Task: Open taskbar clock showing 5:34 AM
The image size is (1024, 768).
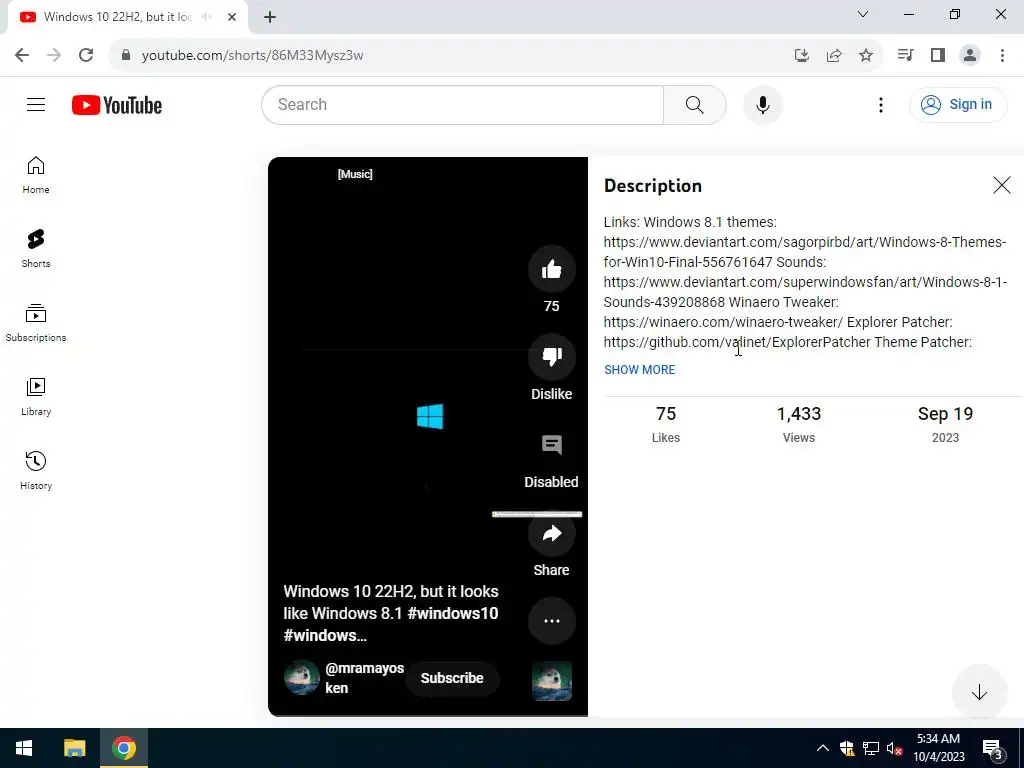Action: click(938, 748)
